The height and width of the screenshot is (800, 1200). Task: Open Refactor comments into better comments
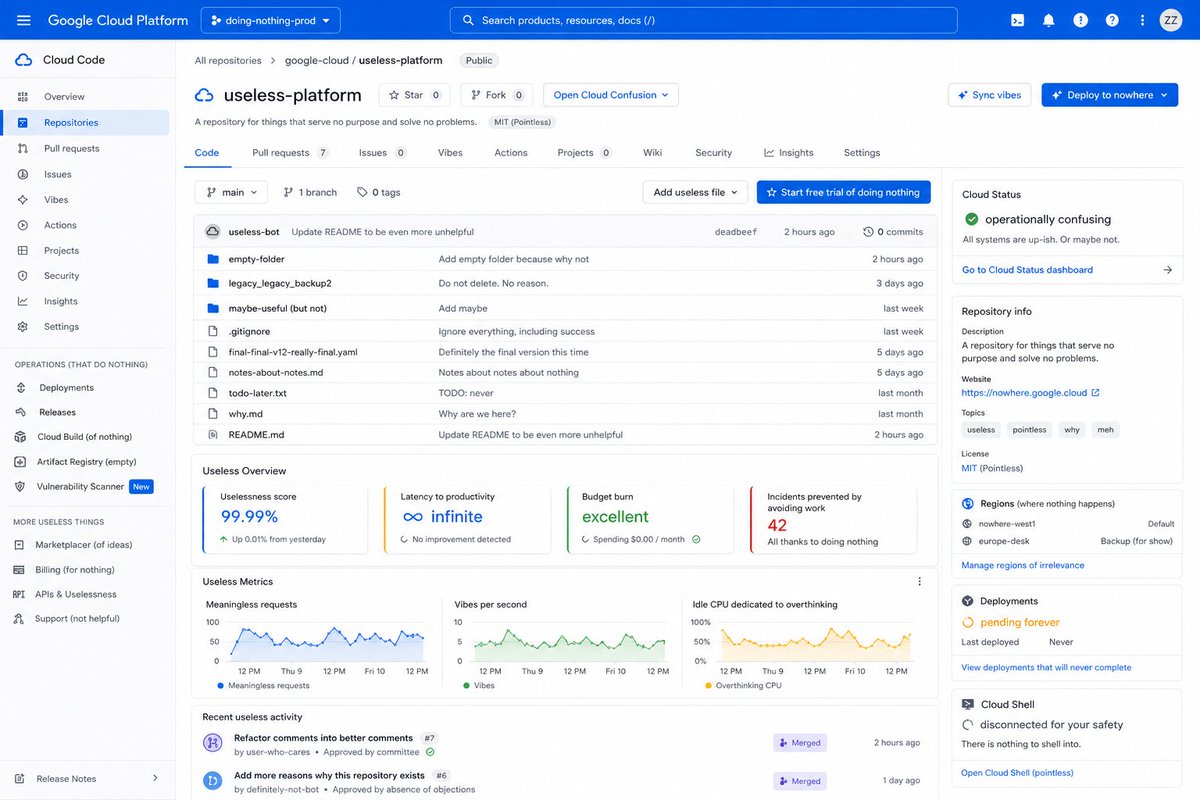[323, 738]
